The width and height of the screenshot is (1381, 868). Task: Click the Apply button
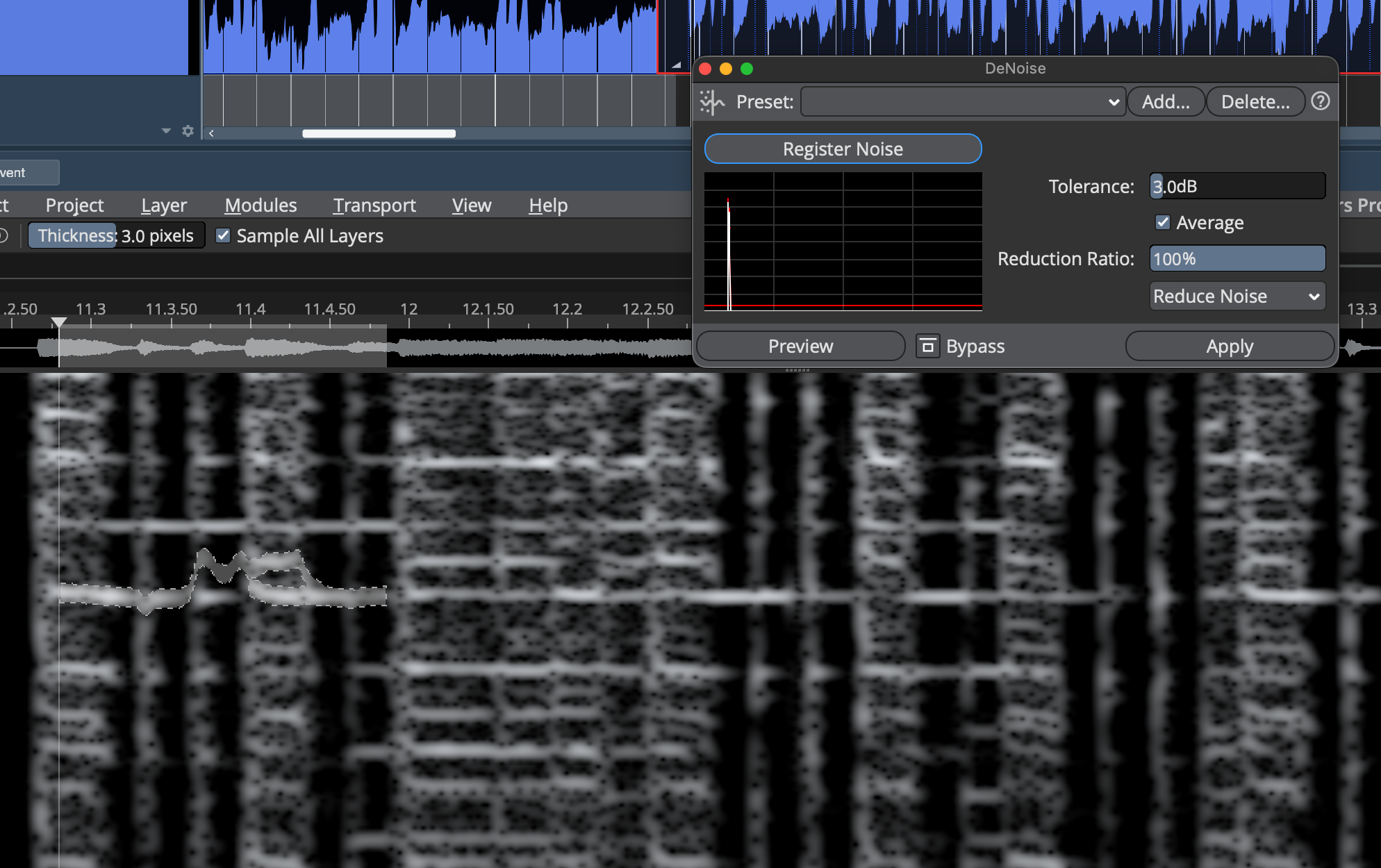(1229, 346)
